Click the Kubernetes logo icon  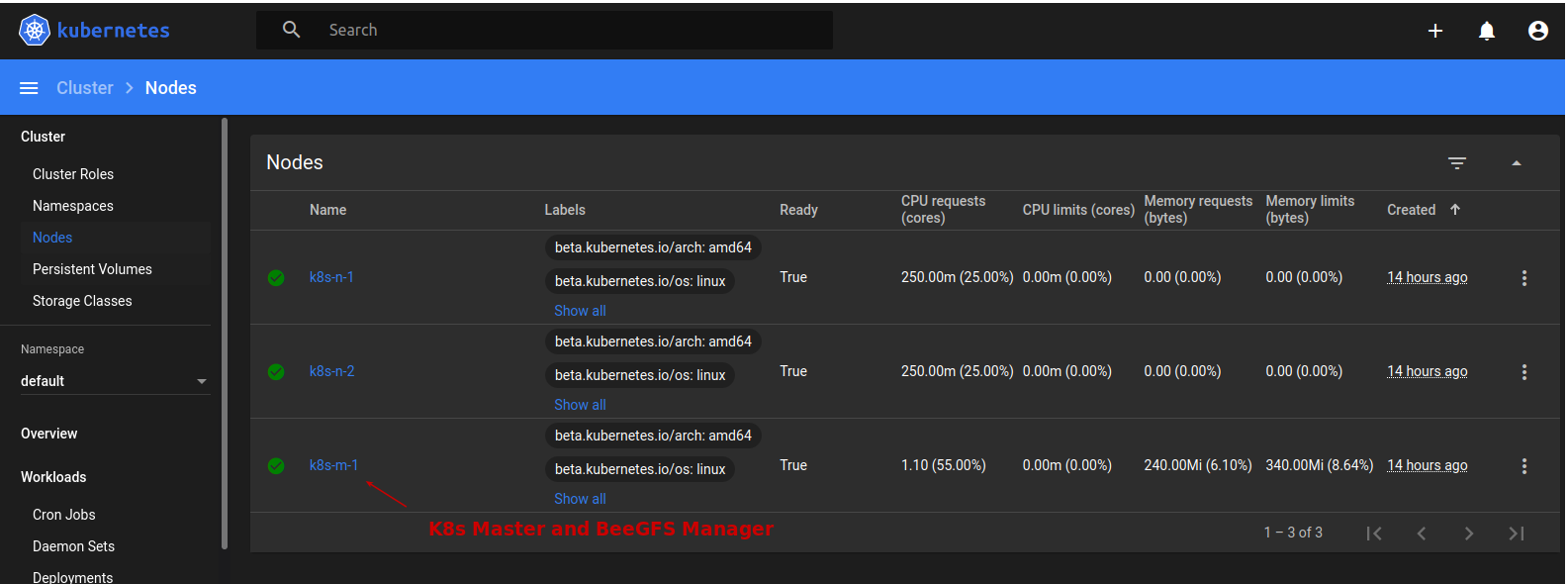(x=35, y=30)
